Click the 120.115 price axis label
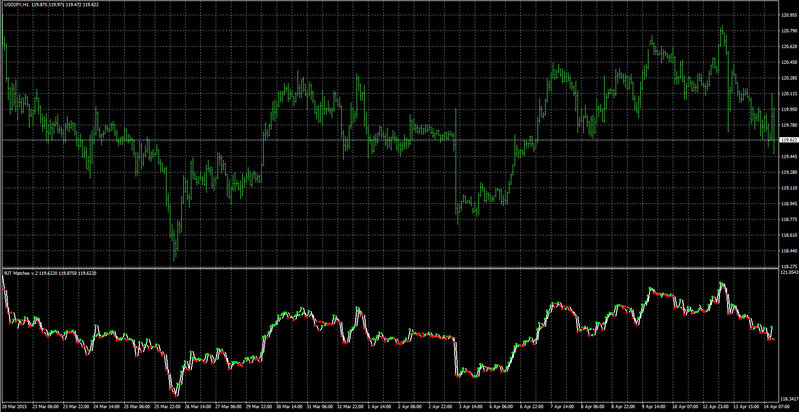799x412 pixels. 788,94
